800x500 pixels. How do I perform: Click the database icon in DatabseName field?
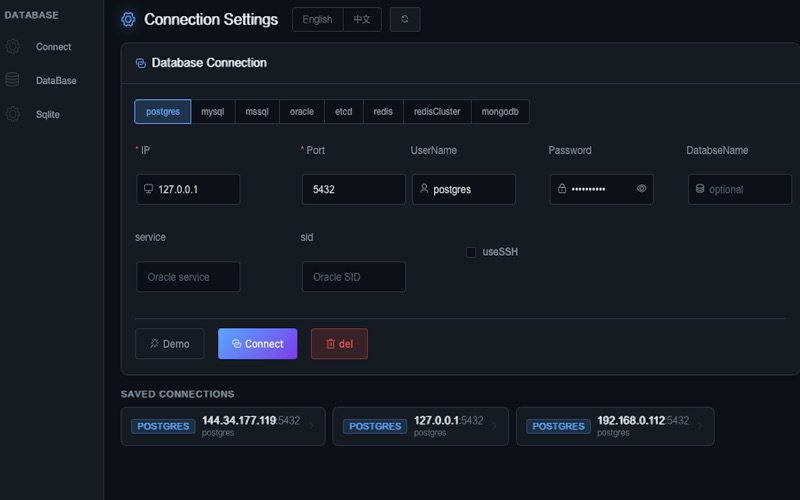[x=700, y=188]
